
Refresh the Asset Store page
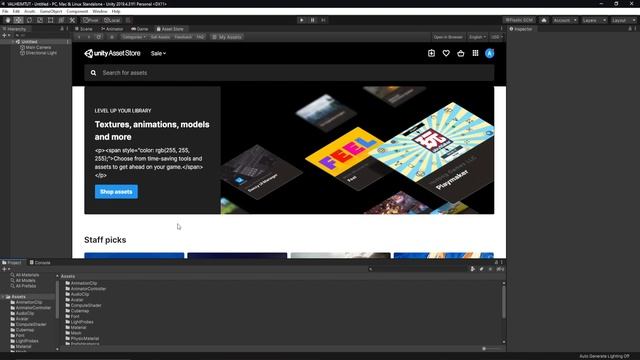click(99, 37)
